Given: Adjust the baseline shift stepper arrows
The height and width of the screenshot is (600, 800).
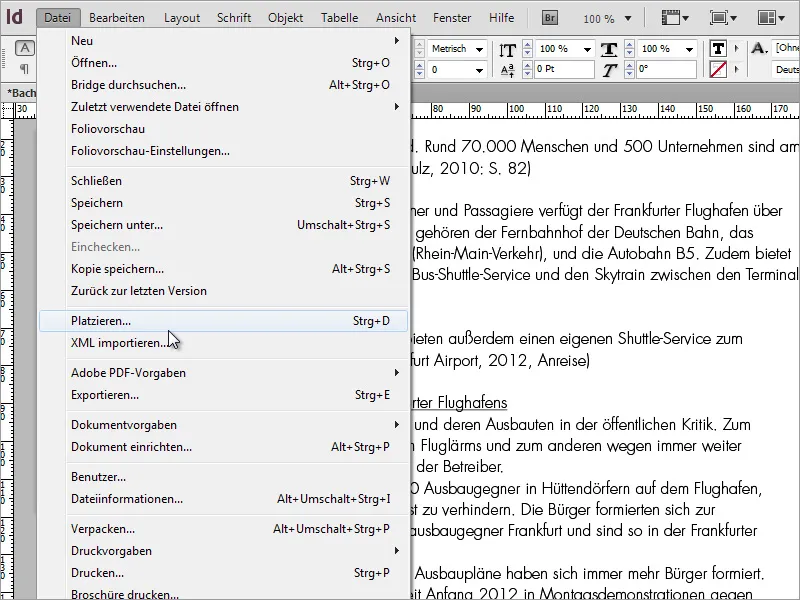Looking at the screenshot, I should tap(528, 69).
